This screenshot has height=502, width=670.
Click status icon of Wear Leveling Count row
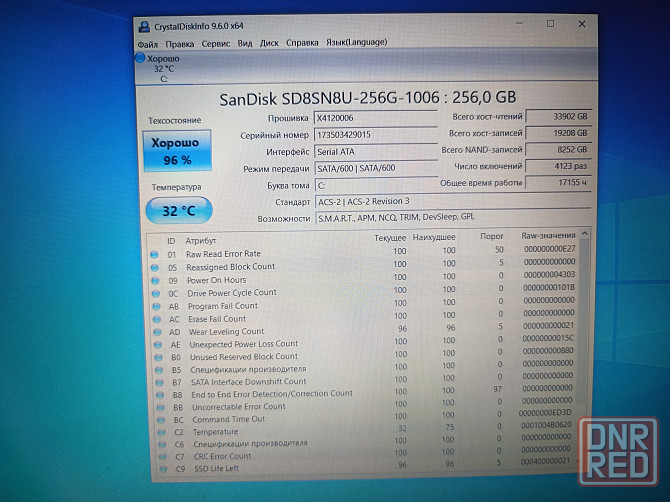click(157, 332)
